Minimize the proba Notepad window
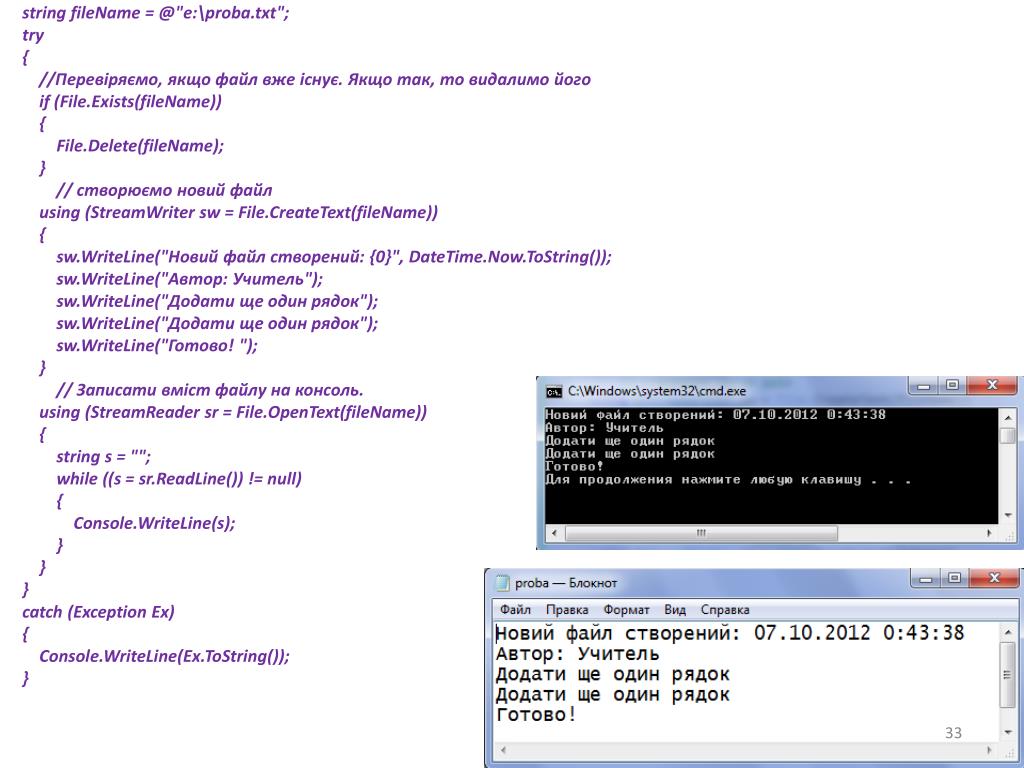Screen dimensions: 1024x768 click(x=925, y=578)
